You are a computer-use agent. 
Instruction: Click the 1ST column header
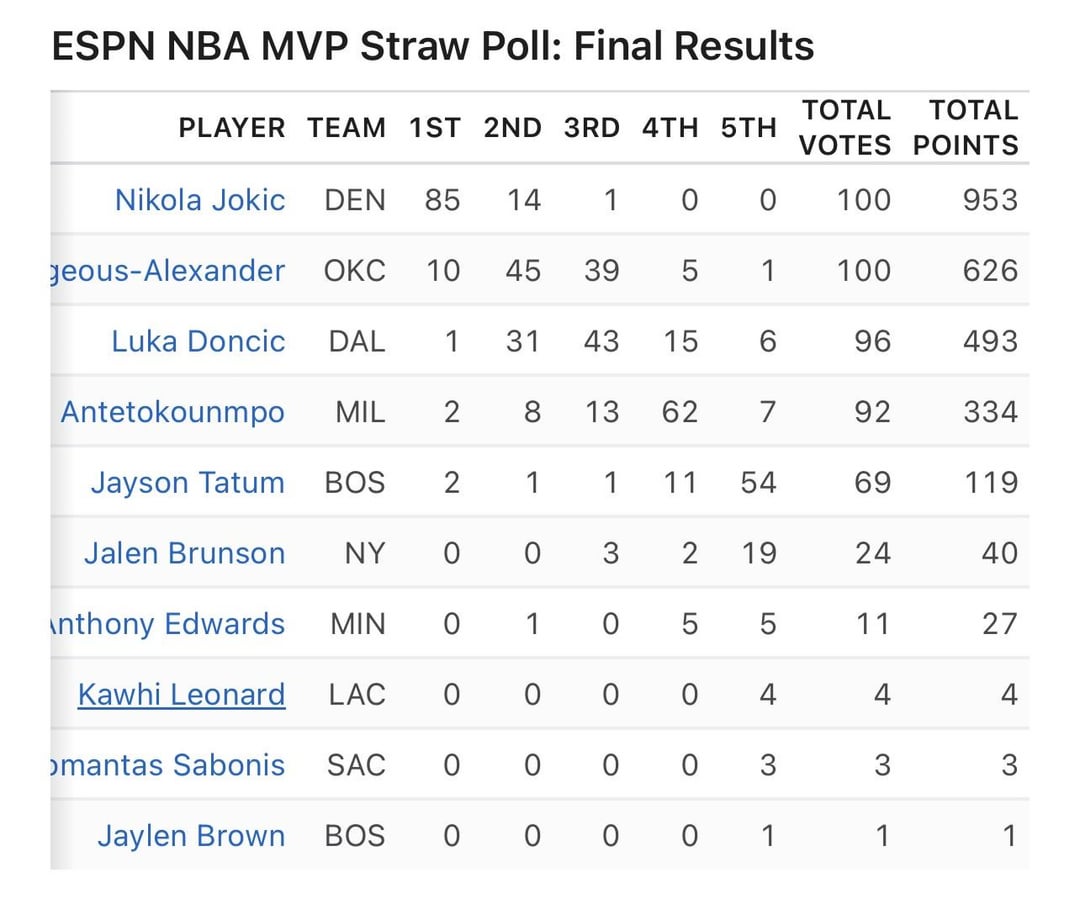(435, 128)
